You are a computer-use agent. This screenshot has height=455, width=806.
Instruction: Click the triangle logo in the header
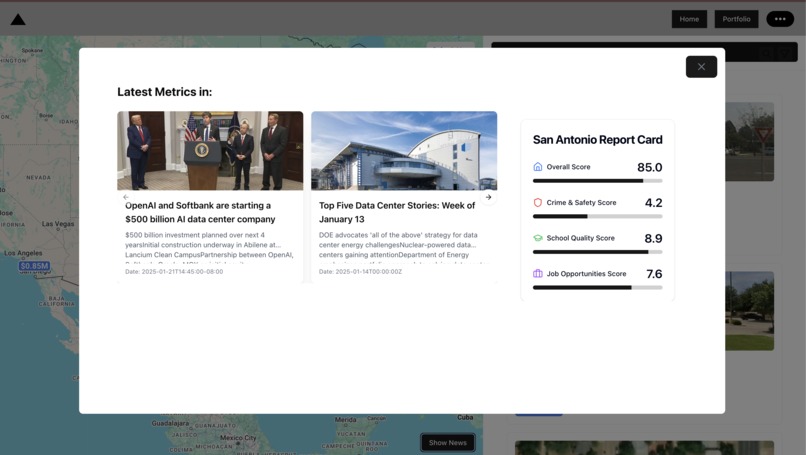(x=18, y=20)
